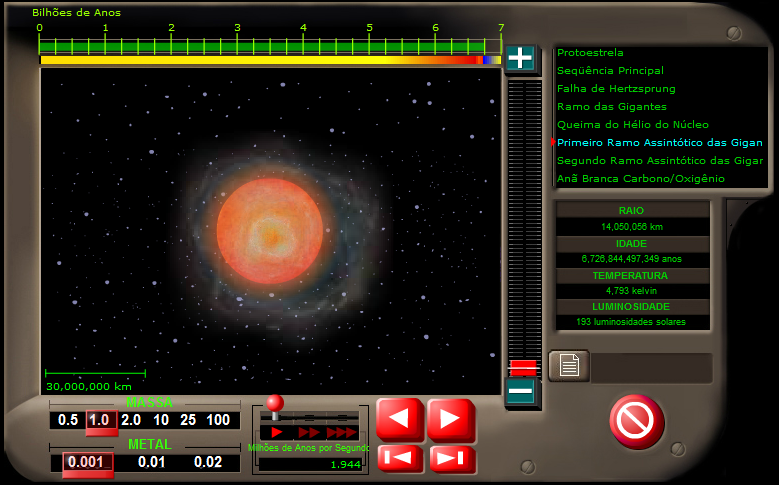The image size is (779, 485).
Task: Skip to the end of the simulation
Action: click(x=451, y=459)
